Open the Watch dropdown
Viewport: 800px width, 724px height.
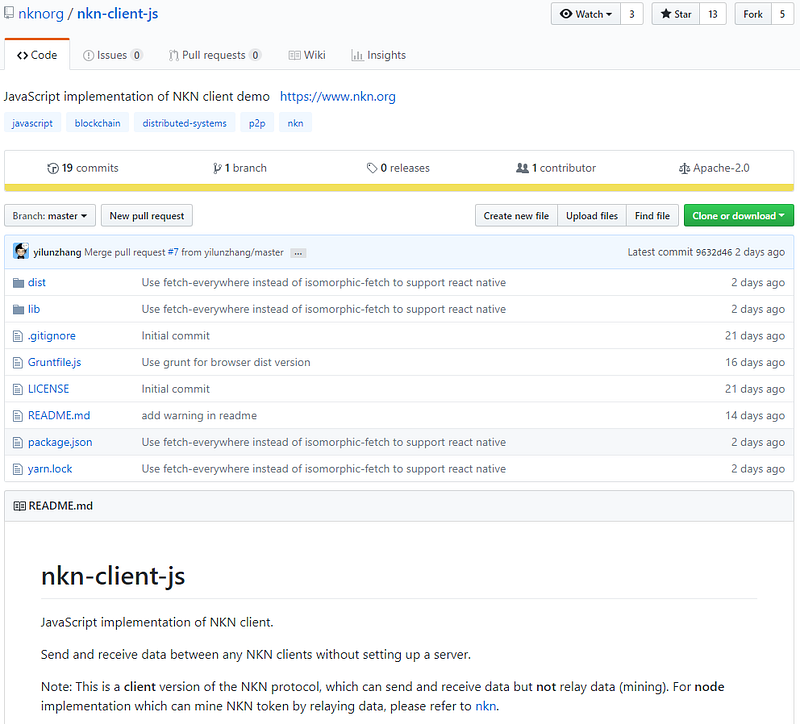(586, 14)
